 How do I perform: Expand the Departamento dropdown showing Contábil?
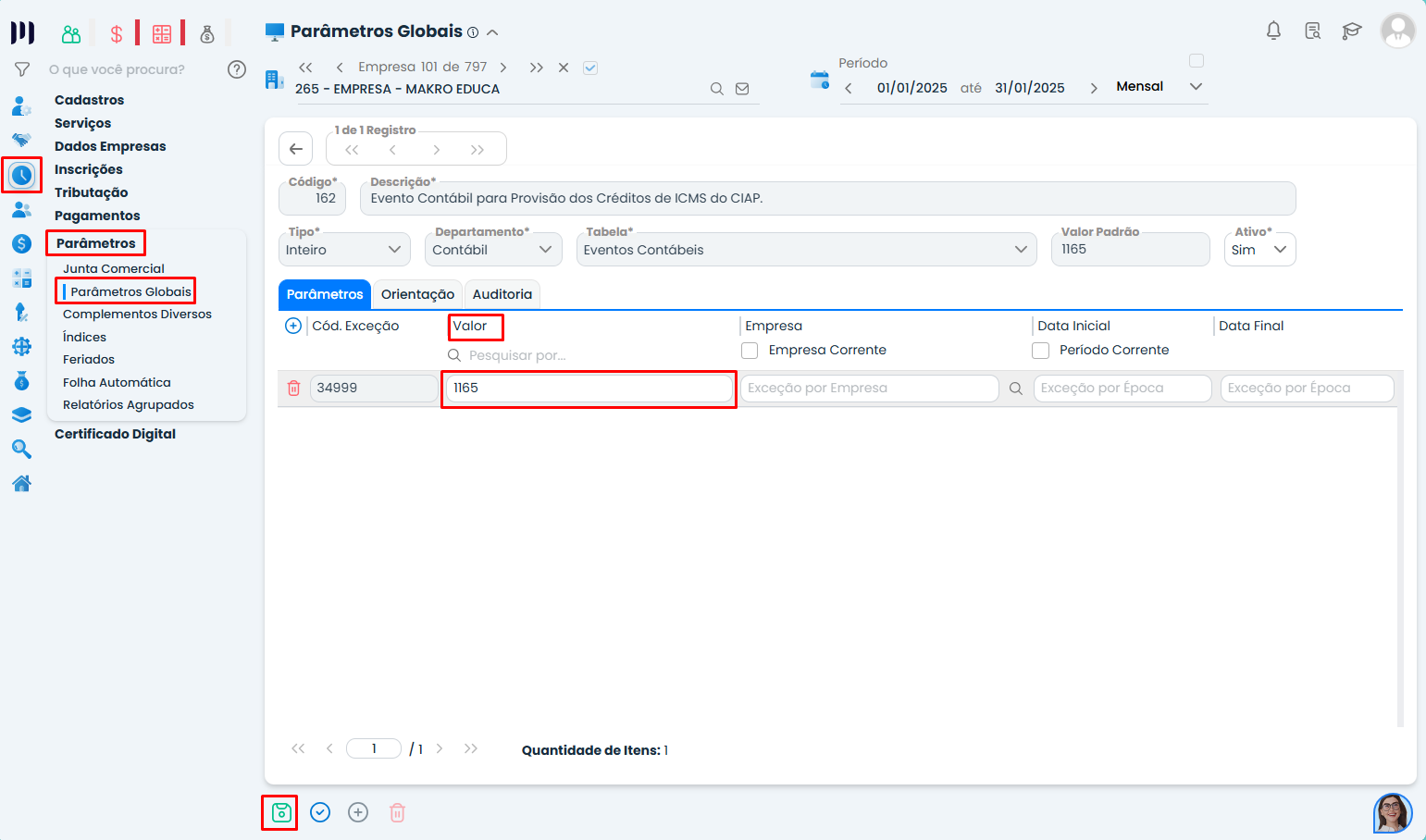point(492,250)
